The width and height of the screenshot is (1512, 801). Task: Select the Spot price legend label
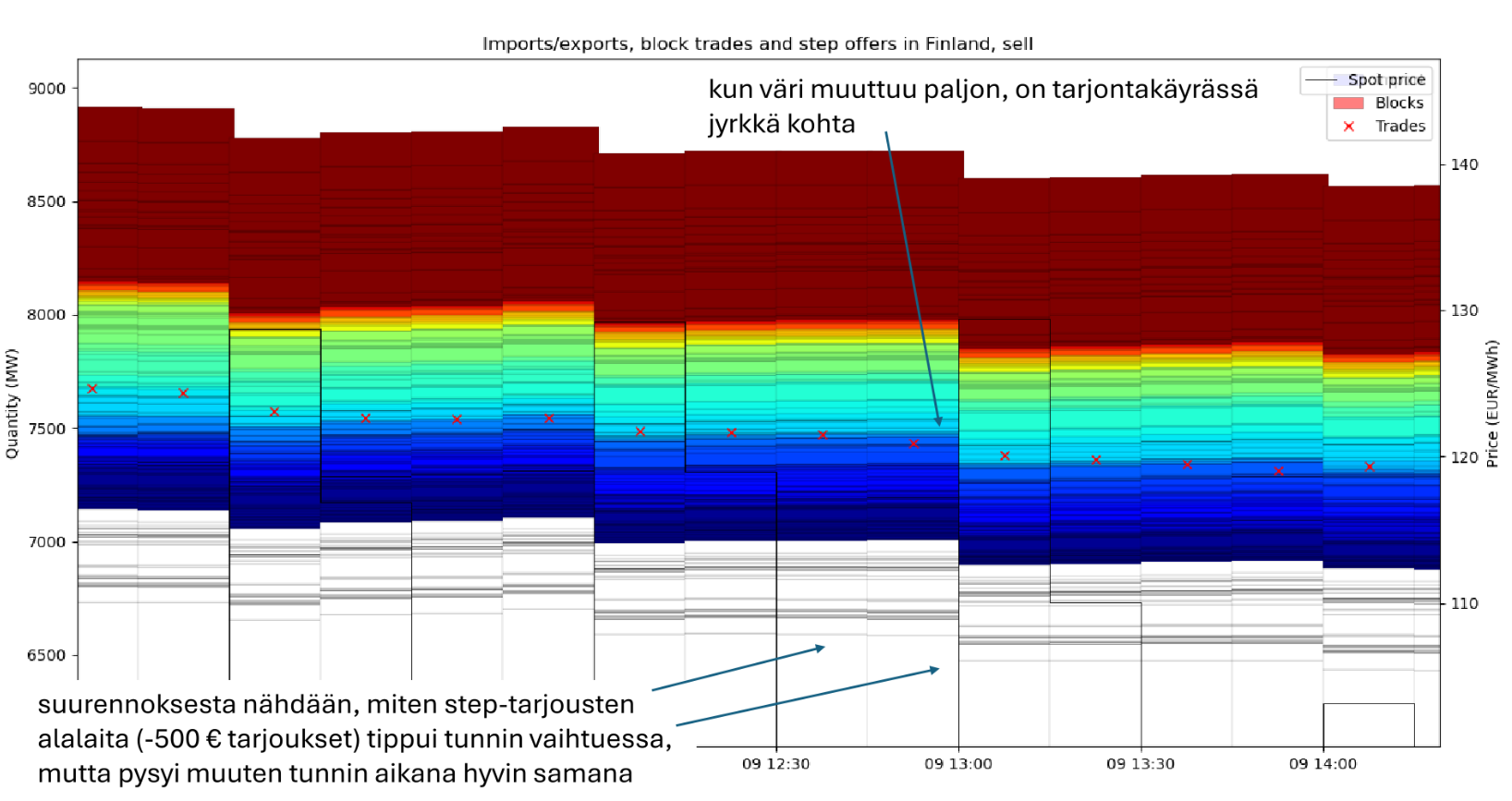[1385, 80]
